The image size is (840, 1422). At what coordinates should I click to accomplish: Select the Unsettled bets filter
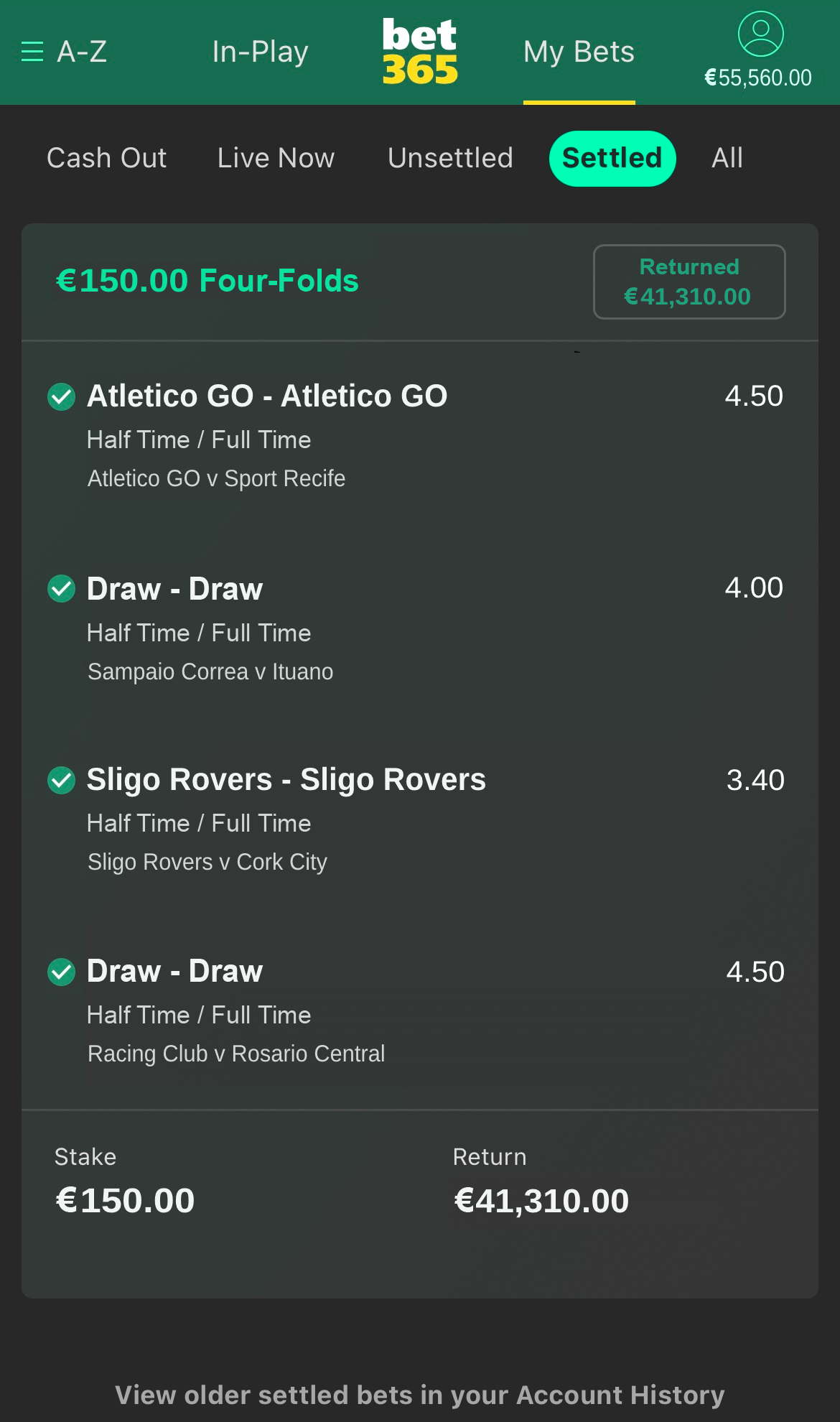coord(450,158)
